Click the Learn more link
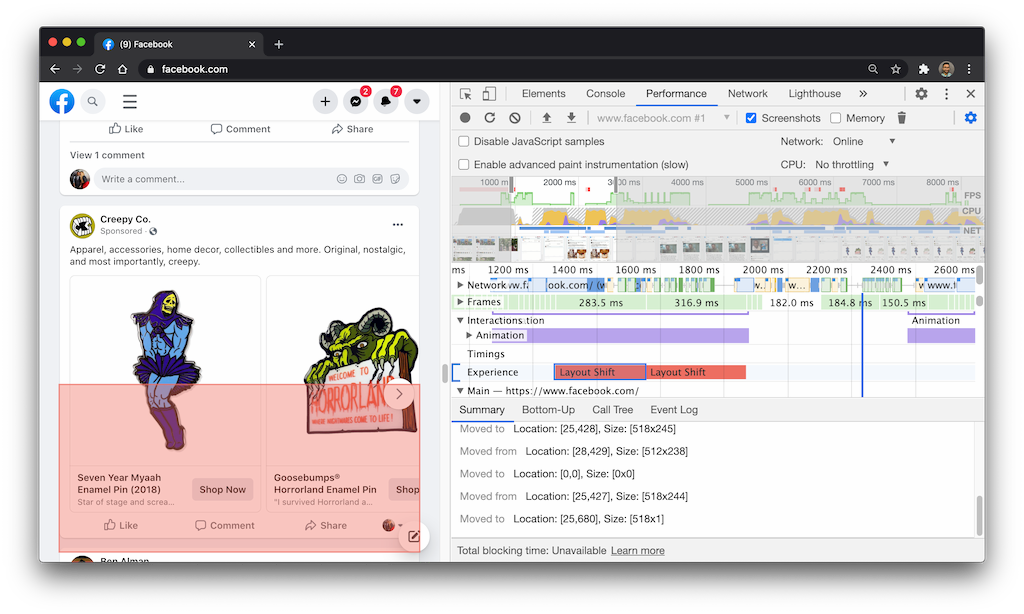1024x614 pixels. pyautogui.click(x=637, y=551)
